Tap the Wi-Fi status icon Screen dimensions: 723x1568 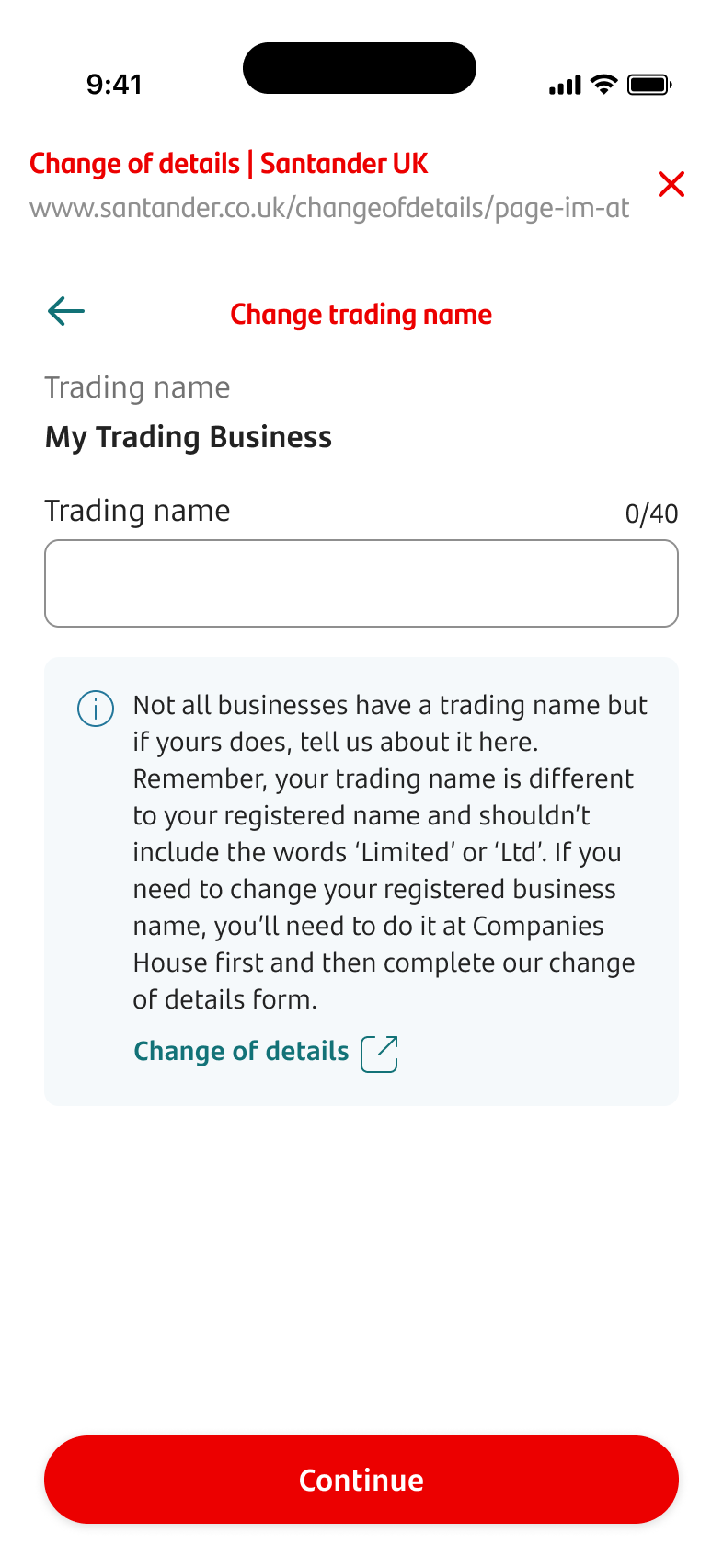coord(603,85)
